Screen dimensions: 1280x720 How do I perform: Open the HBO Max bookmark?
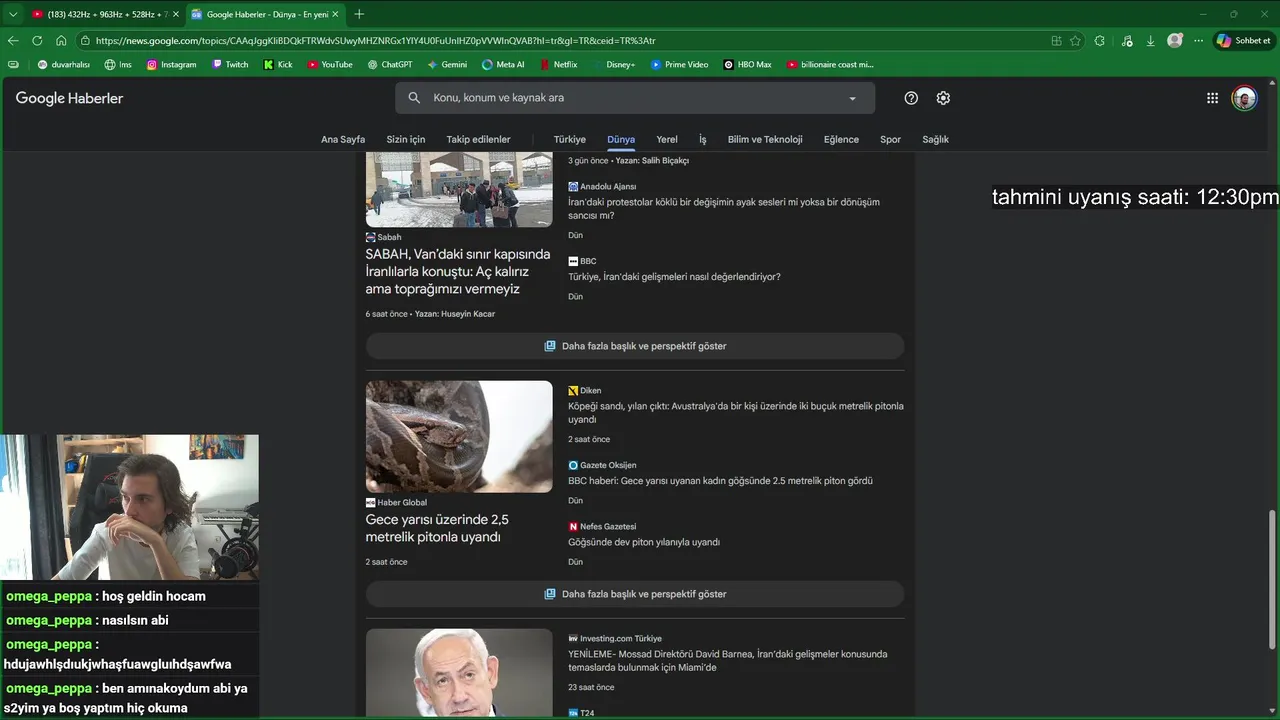click(x=747, y=64)
